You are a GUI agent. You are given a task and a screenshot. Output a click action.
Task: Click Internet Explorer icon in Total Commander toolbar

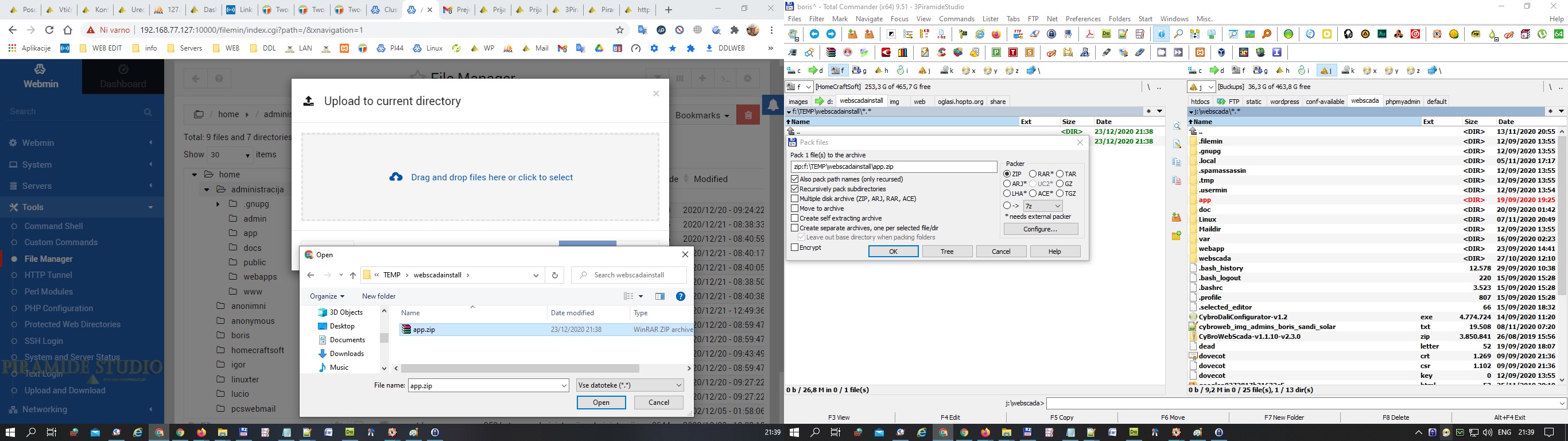pyautogui.click(x=980, y=34)
